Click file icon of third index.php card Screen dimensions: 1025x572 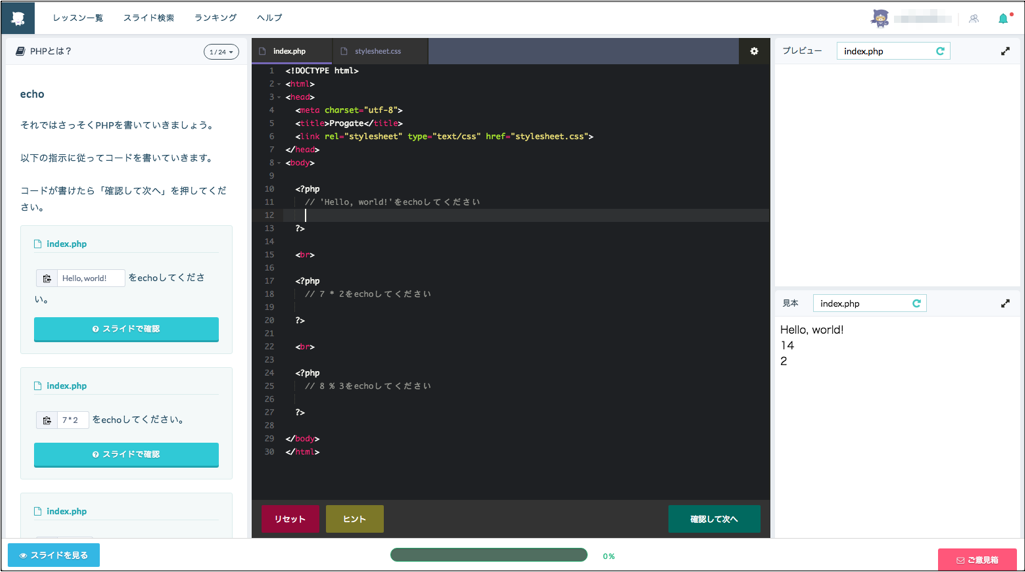tap(38, 511)
